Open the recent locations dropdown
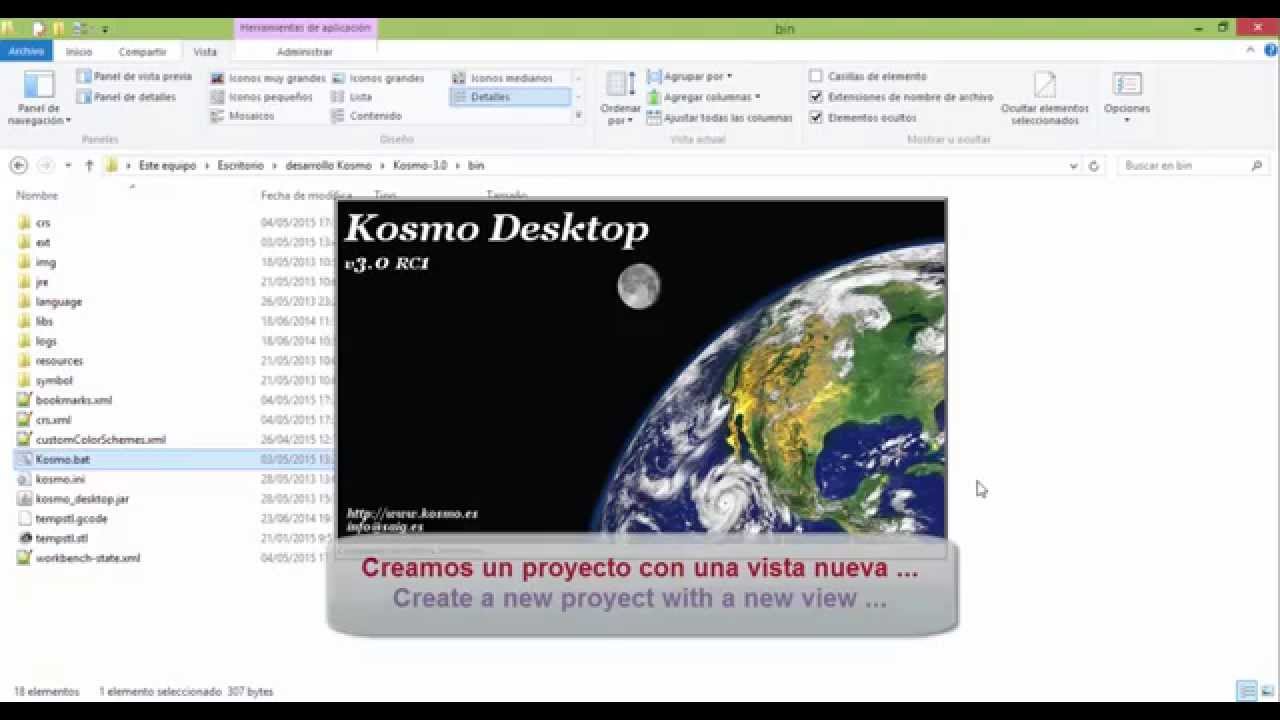 [x=68, y=166]
